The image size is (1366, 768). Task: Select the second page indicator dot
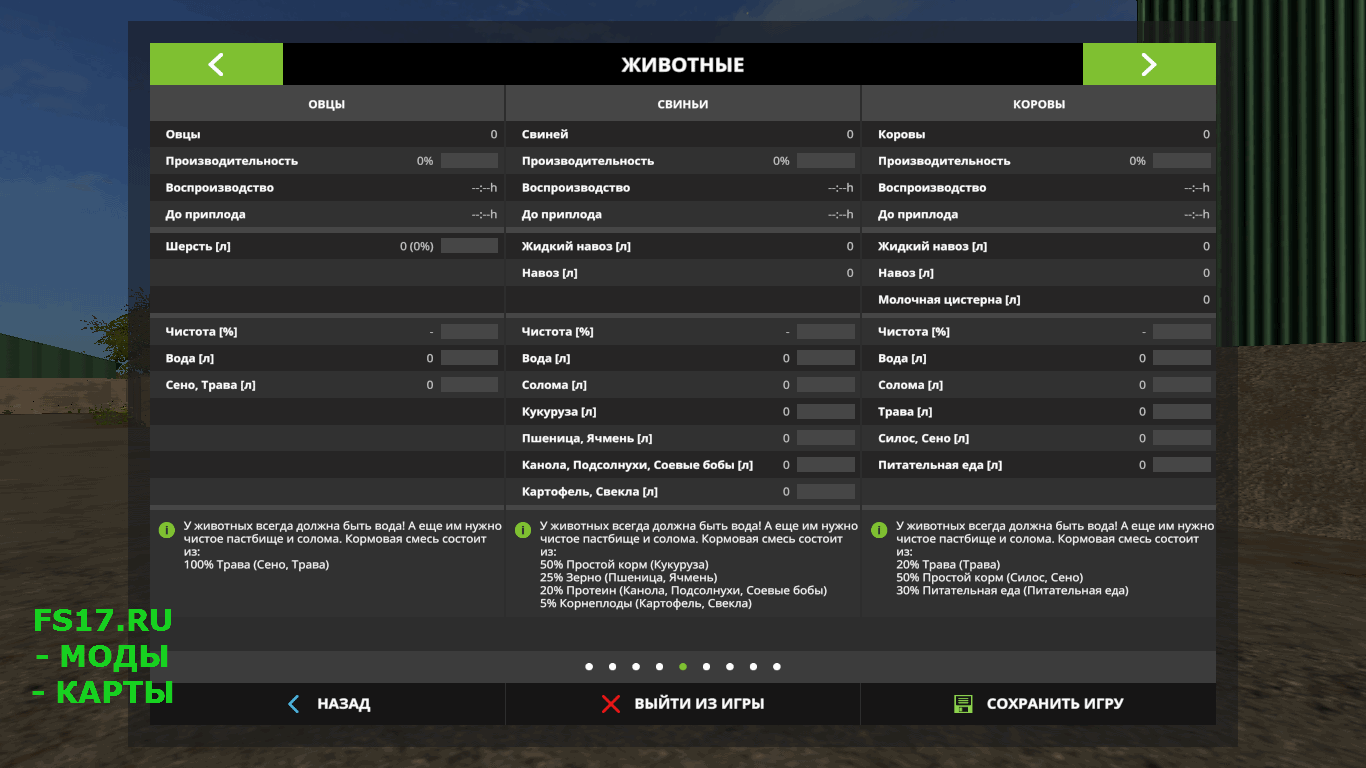[x=612, y=666]
